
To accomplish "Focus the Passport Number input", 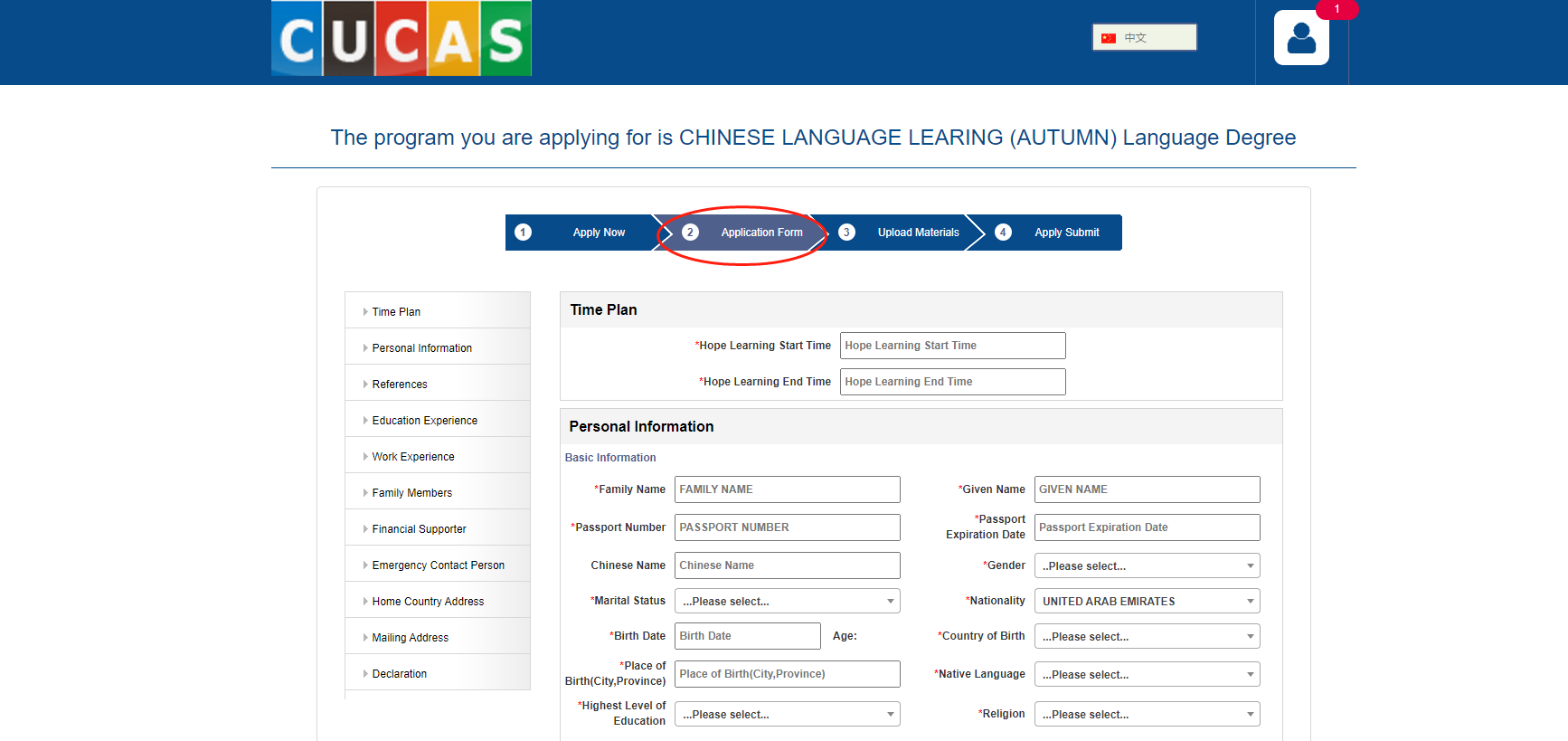I will pos(787,527).
